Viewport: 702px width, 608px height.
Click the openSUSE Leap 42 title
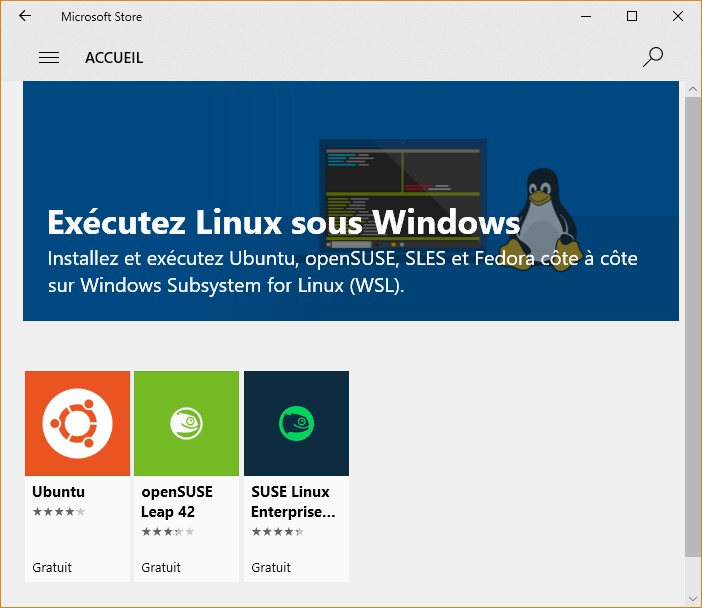click(177, 501)
